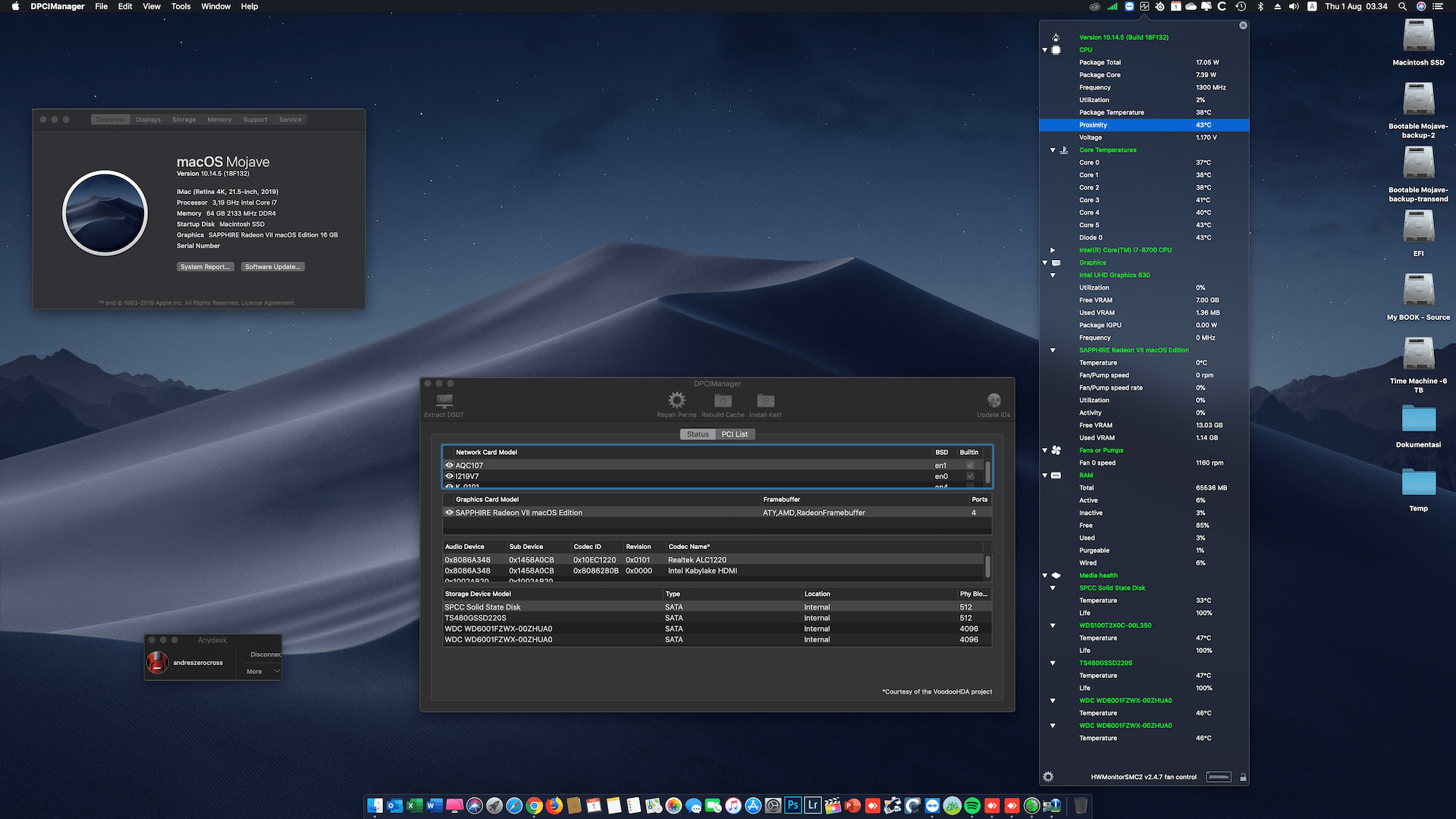Collapse the RAM section
The height and width of the screenshot is (819, 1456).
(1045, 475)
